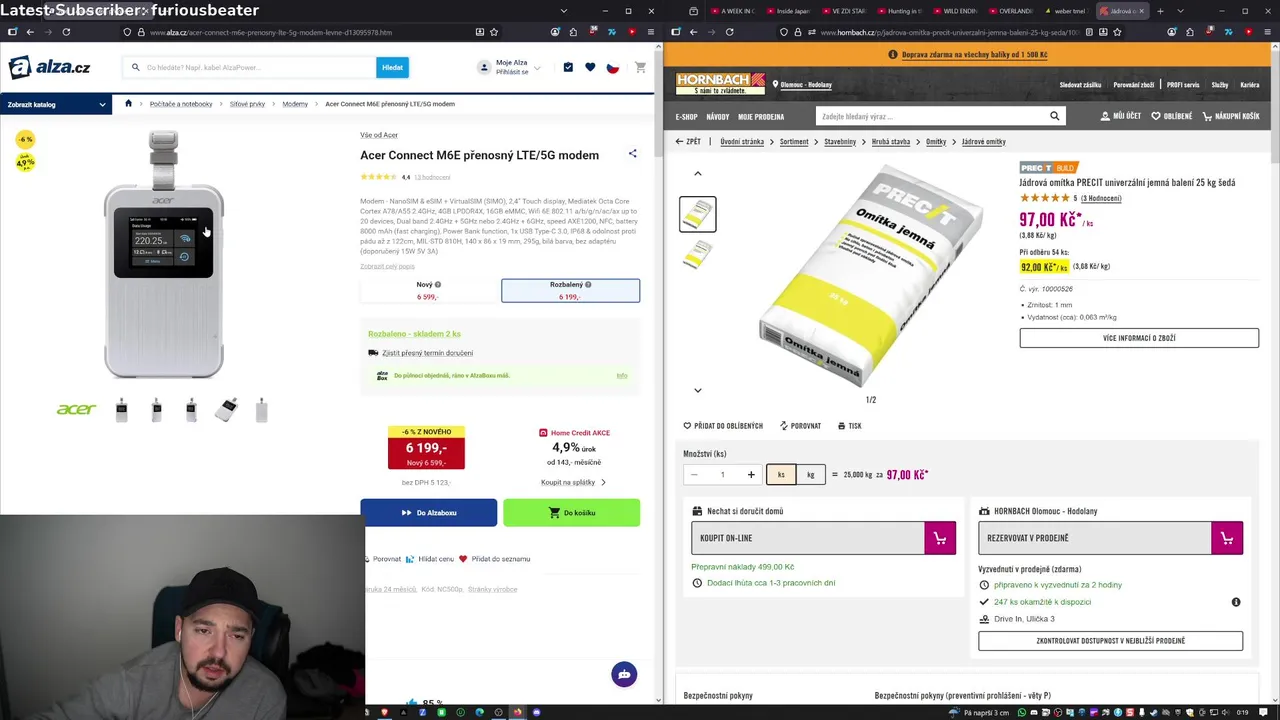Open the Moje prodejna menu item

coord(761,117)
